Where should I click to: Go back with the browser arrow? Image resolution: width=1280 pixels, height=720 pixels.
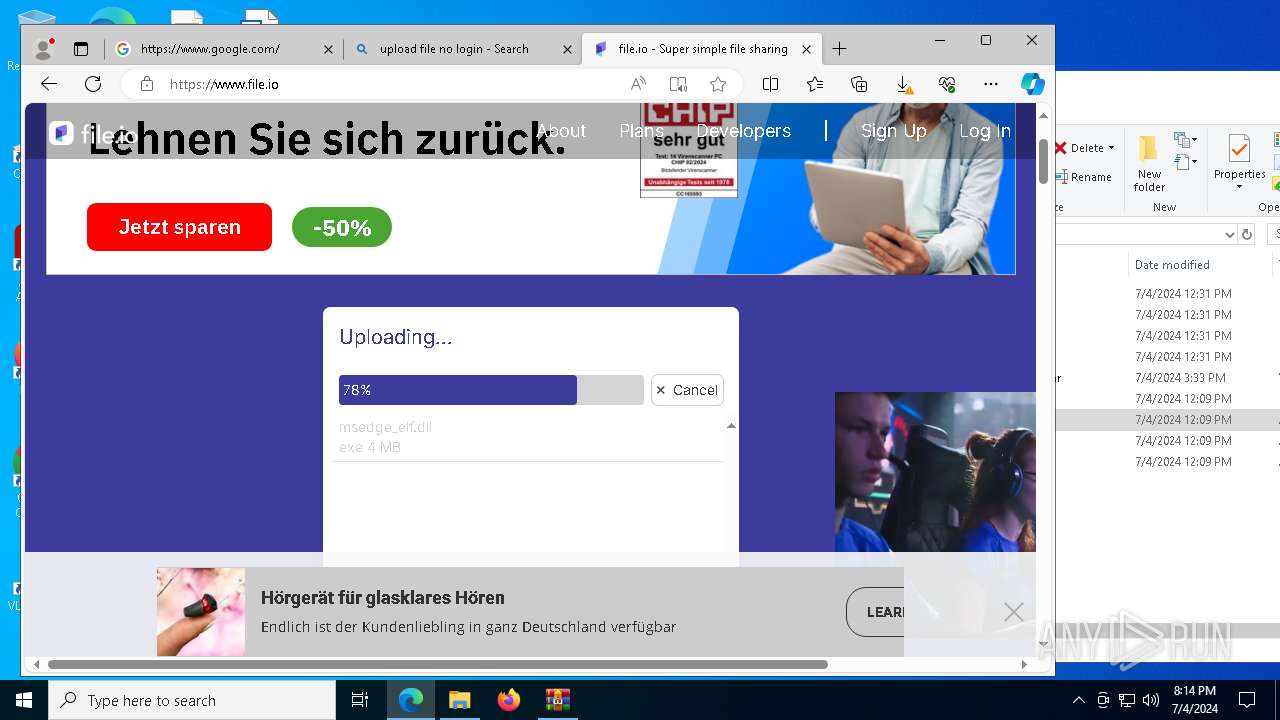pos(49,84)
